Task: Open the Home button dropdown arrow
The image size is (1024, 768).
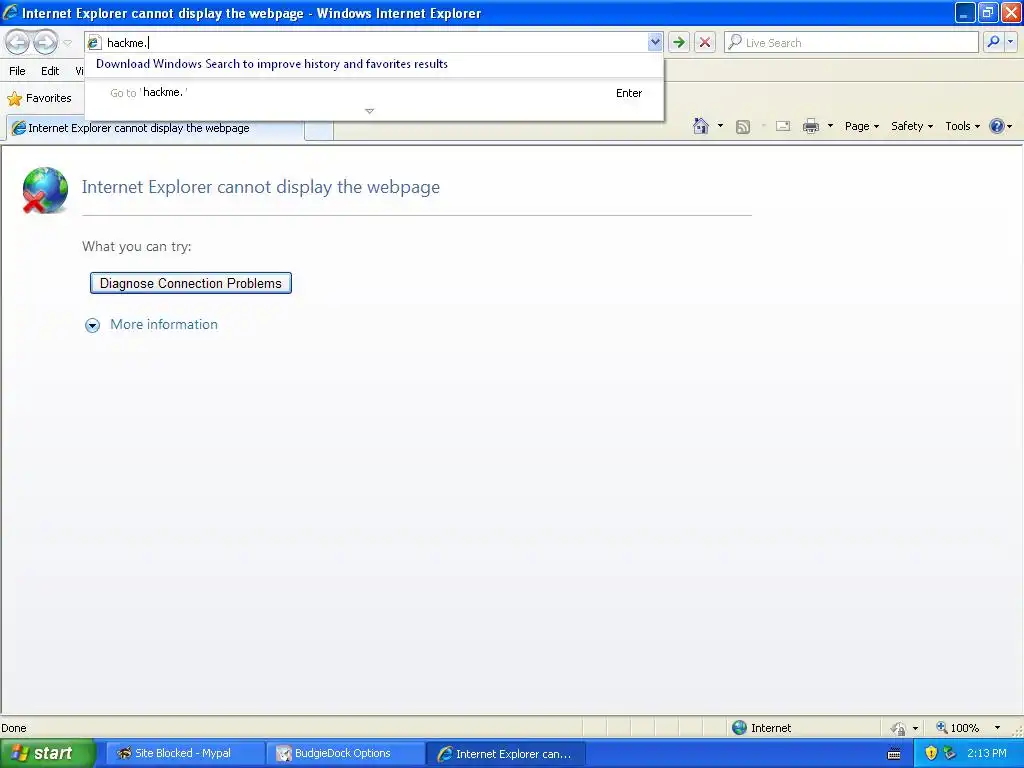Action: pos(720,126)
